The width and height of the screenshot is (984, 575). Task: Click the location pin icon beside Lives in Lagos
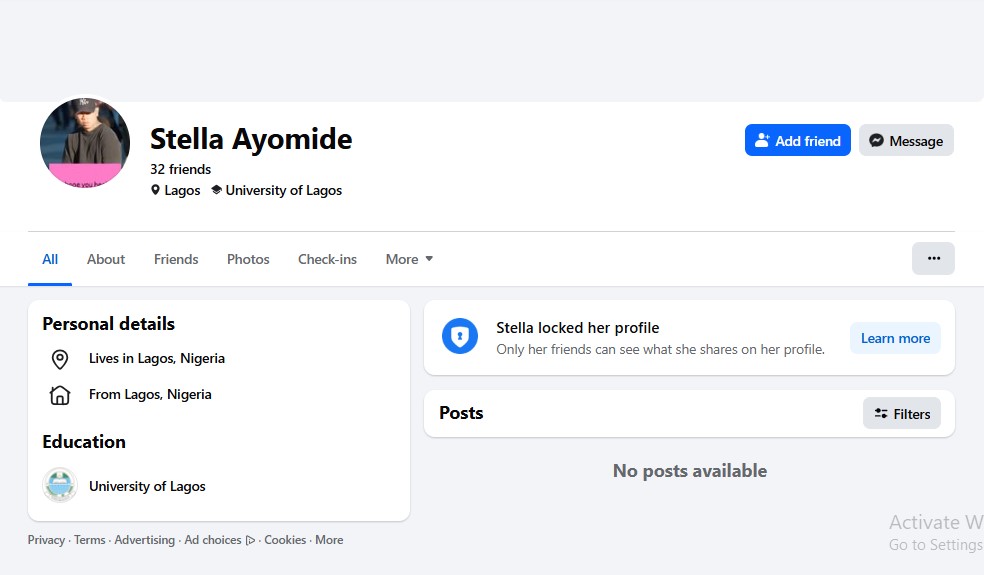[x=60, y=359]
